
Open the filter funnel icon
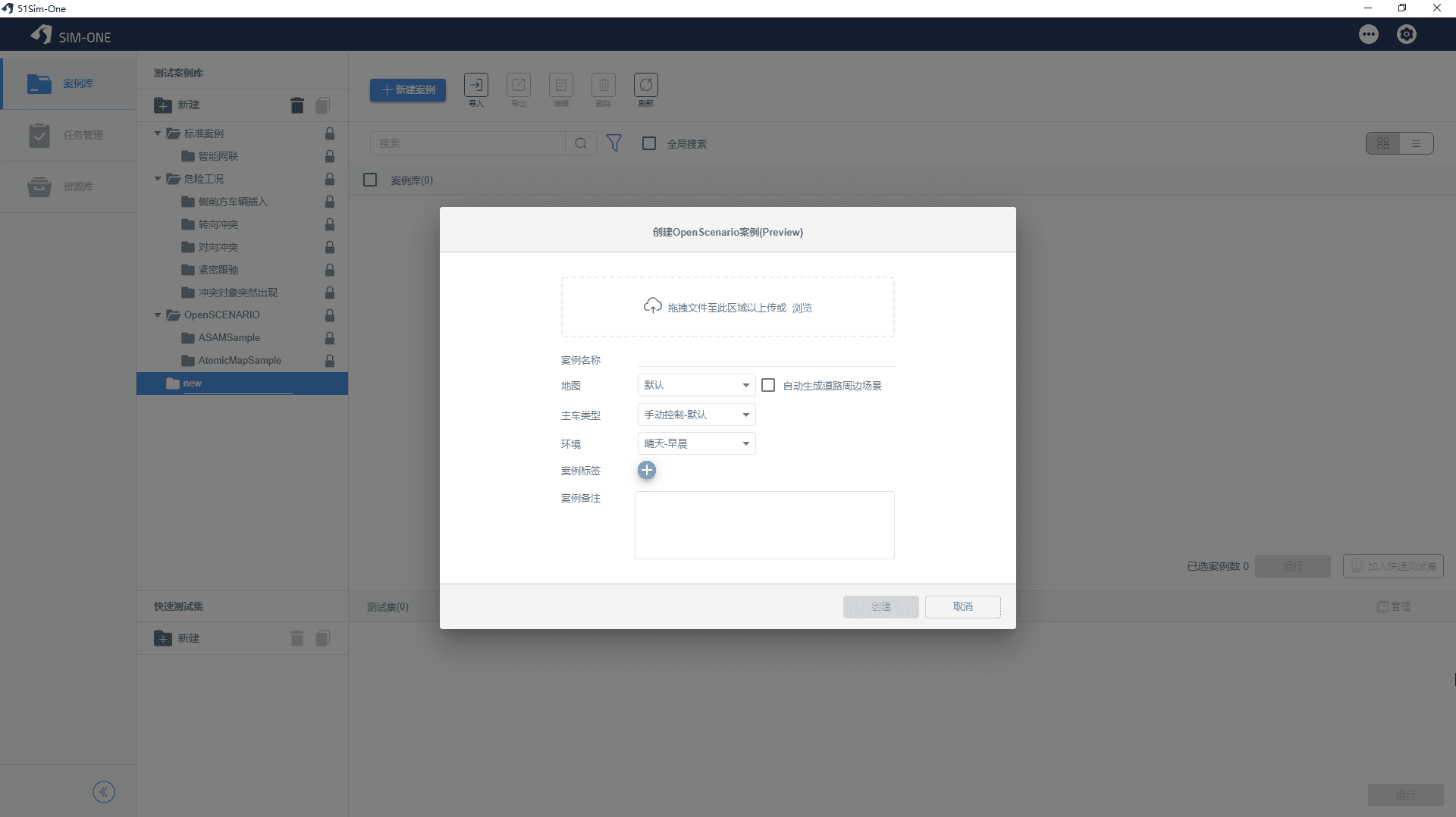tap(614, 143)
